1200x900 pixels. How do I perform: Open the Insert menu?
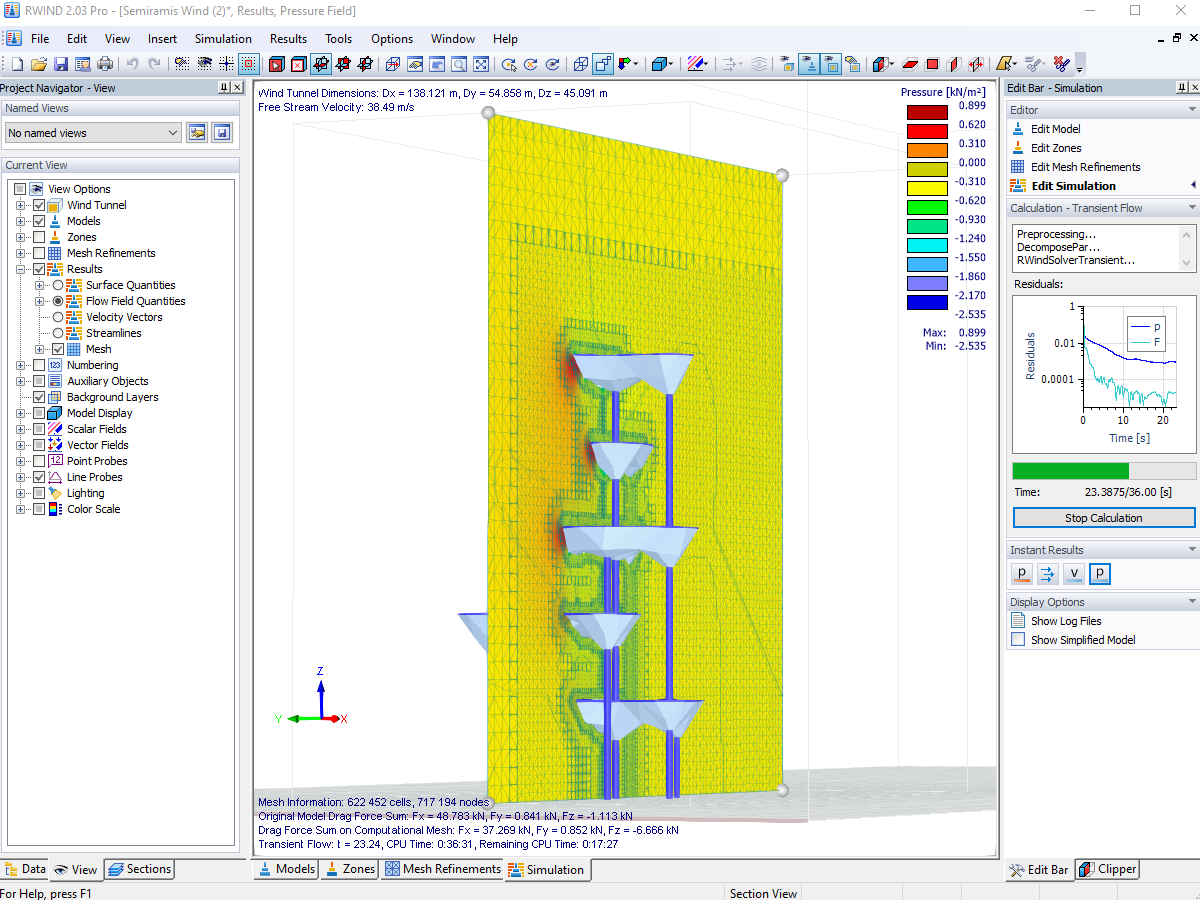[x=162, y=39]
